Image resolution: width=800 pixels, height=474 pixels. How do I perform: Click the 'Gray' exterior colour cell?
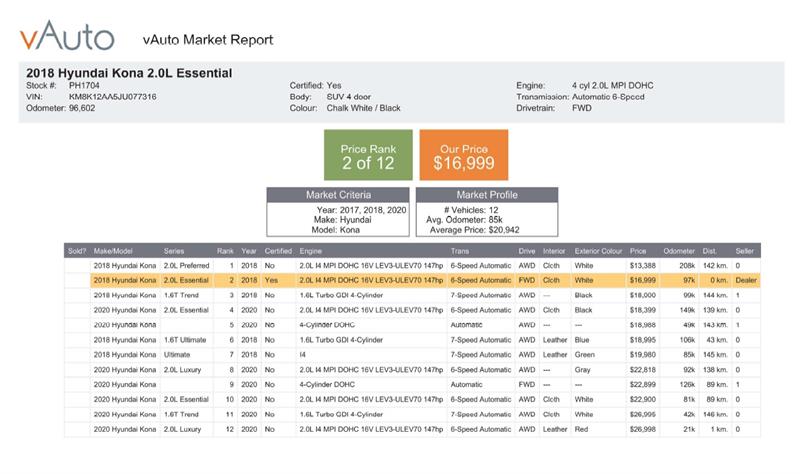click(582, 370)
